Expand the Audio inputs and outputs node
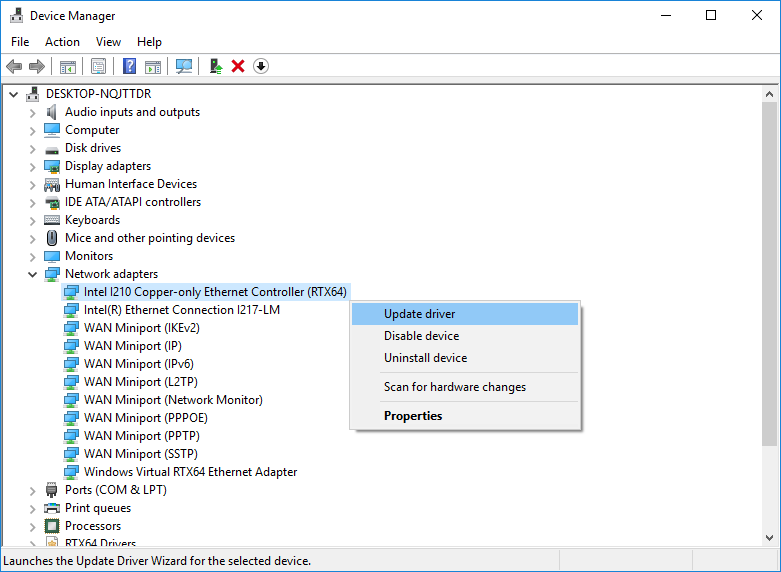 [33, 112]
